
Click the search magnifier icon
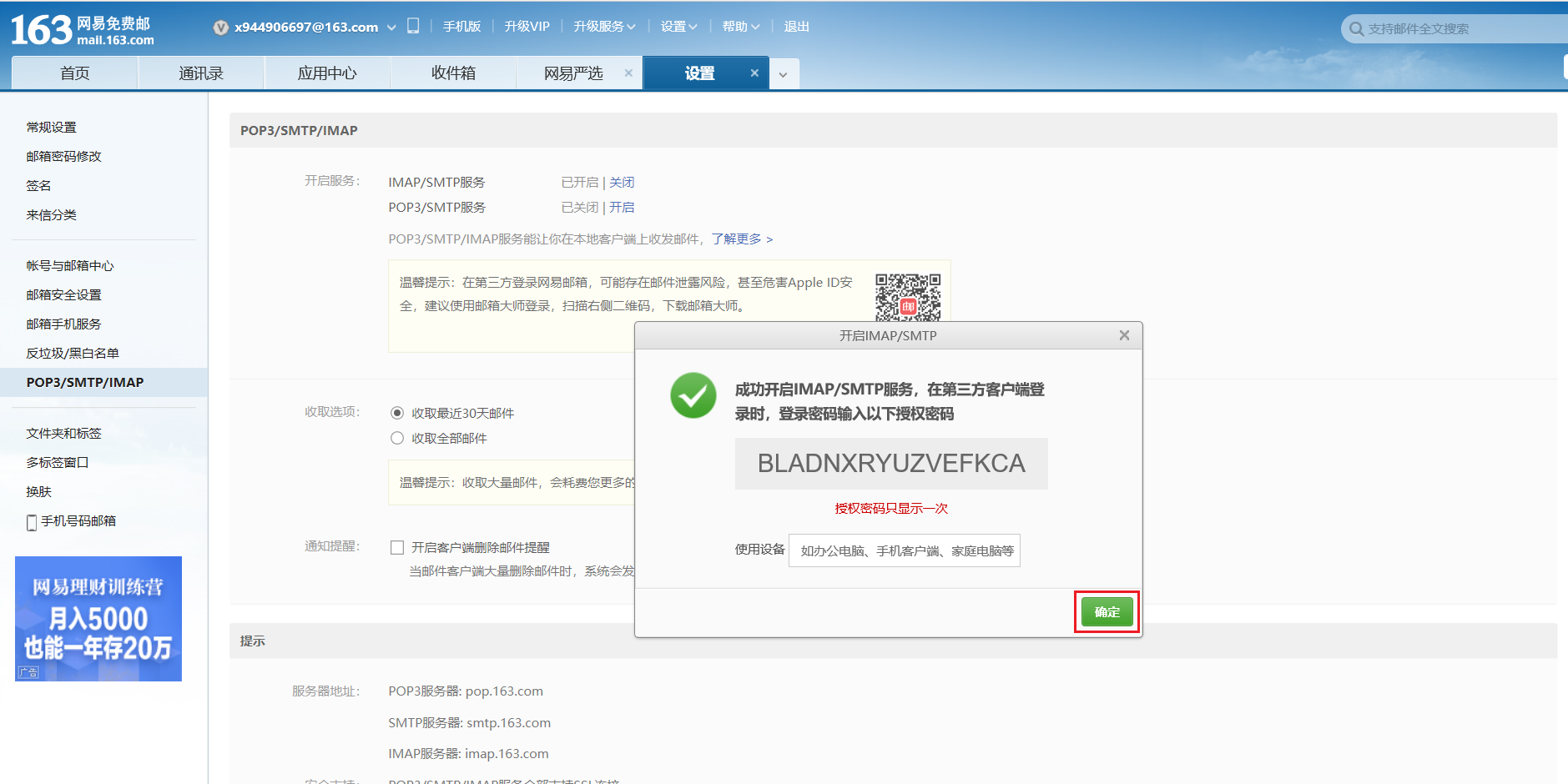[1356, 29]
